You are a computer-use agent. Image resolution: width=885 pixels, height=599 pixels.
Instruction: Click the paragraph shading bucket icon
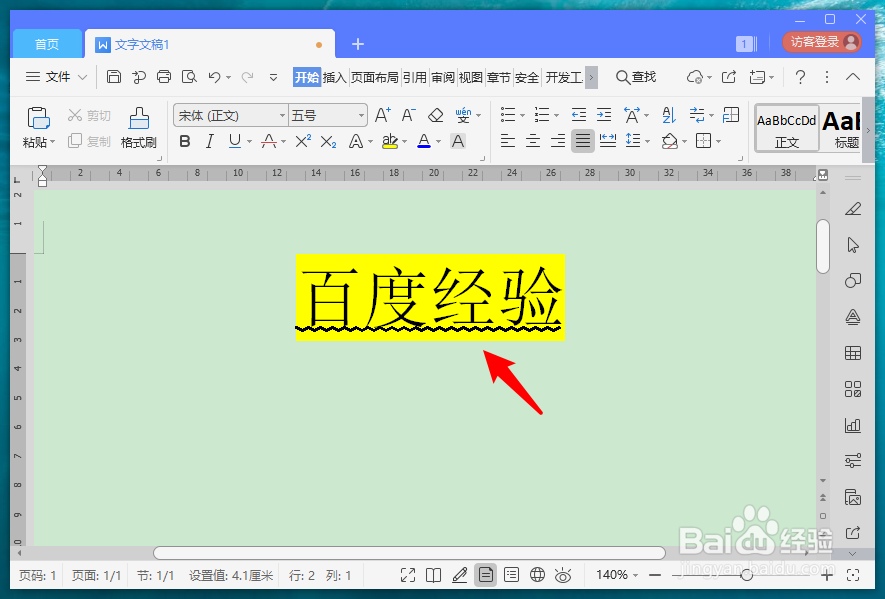tap(669, 141)
